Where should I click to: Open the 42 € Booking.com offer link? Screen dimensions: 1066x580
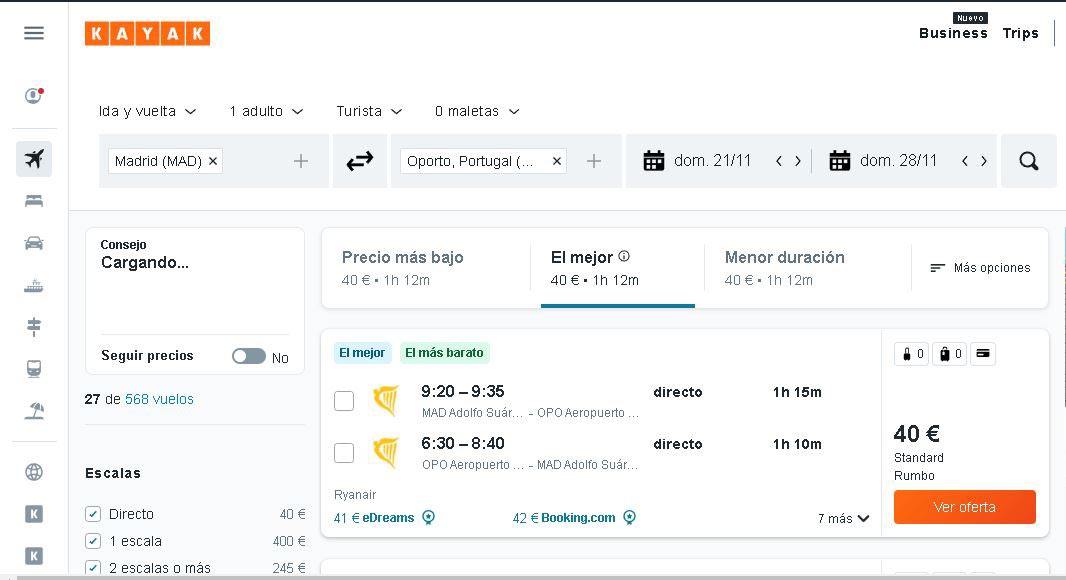click(x=564, y=518)
